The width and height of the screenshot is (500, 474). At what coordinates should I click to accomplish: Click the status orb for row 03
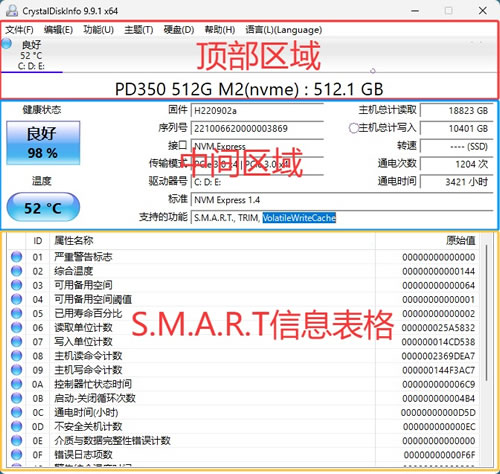[16, 285]
